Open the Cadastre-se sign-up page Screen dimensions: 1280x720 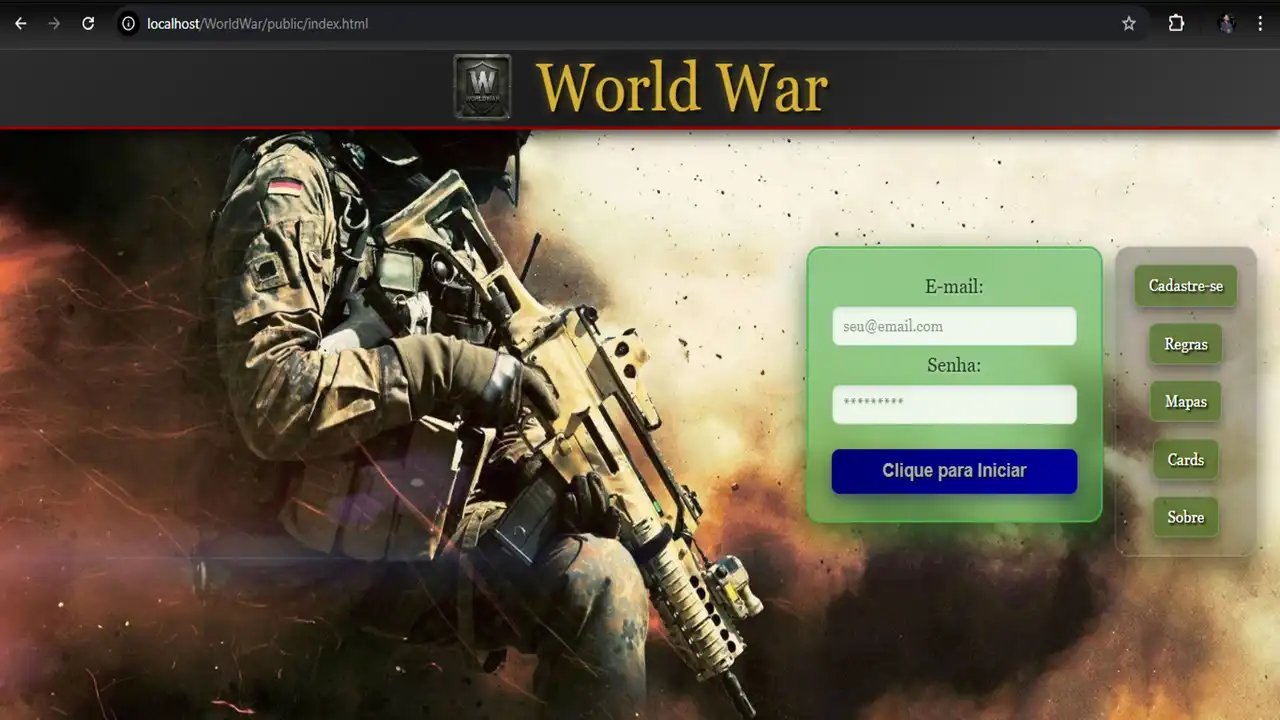point(1185,286)
